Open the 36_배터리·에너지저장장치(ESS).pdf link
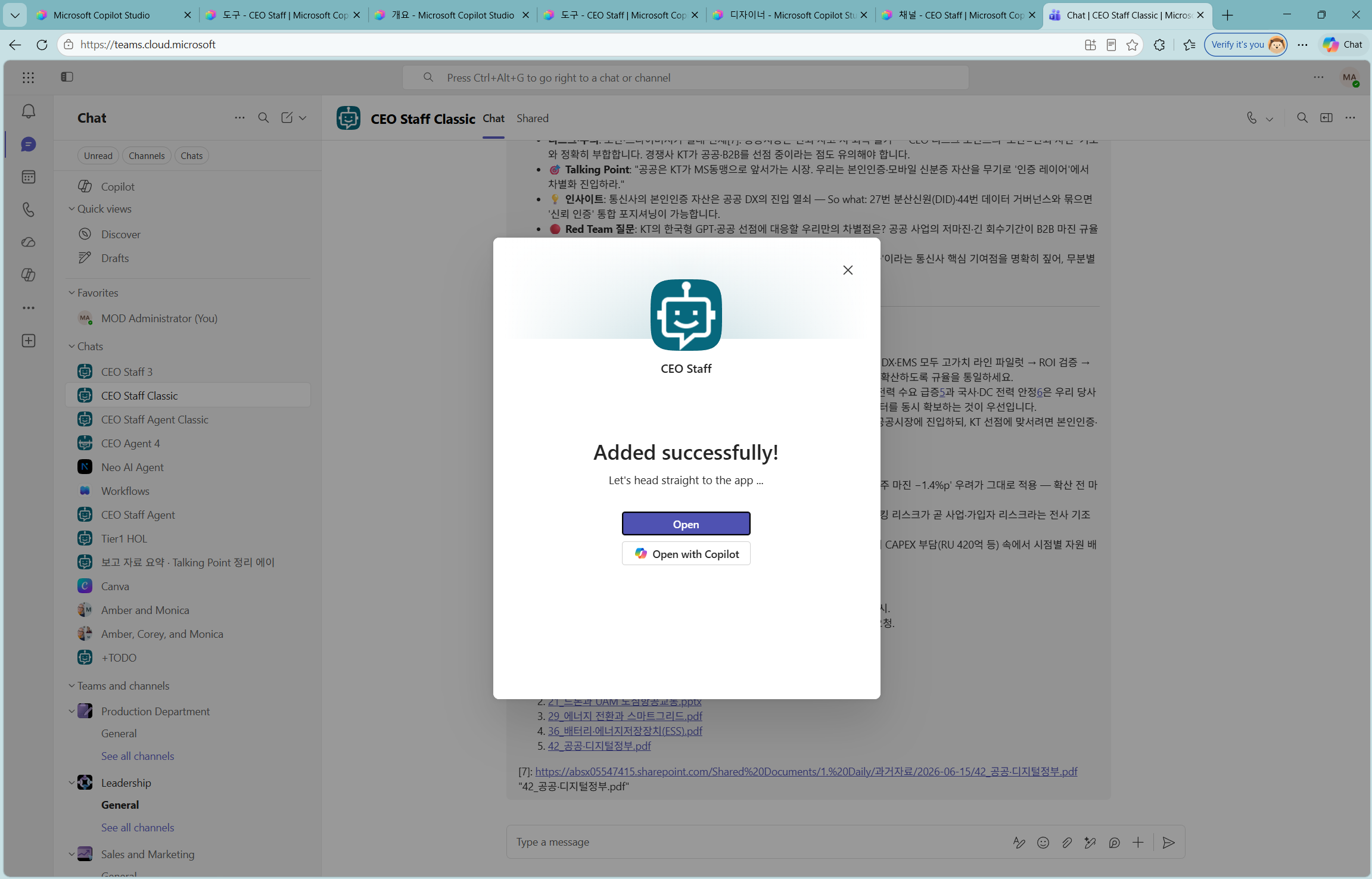This screenshot has width=1372, height=879. click(625, 731)
